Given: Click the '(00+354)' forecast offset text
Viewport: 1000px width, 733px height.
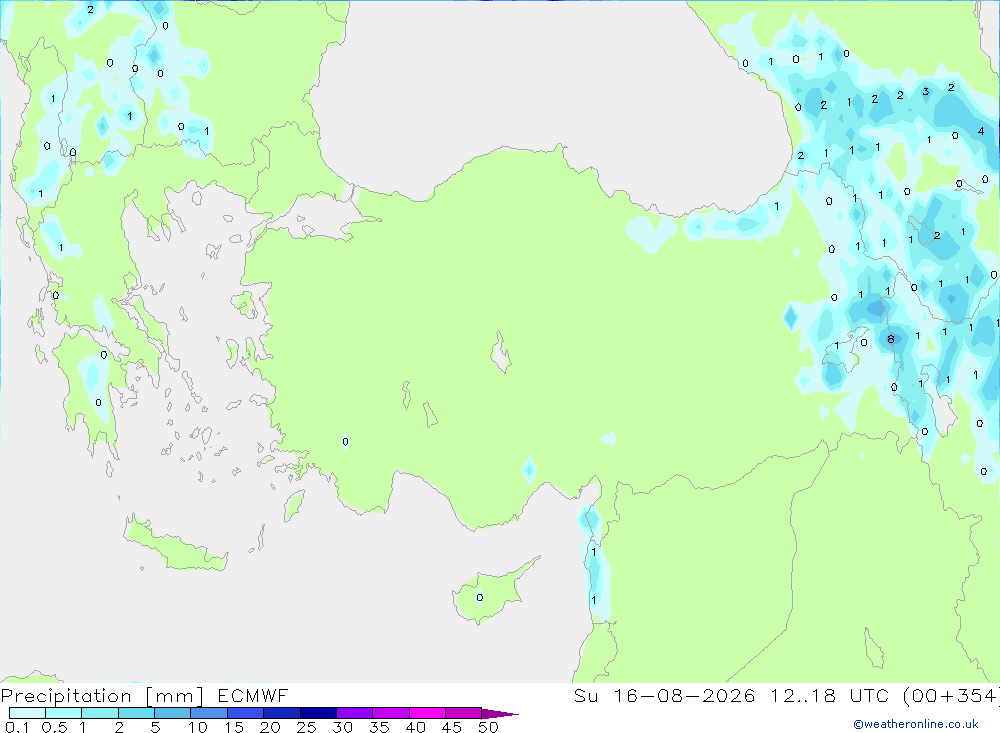Looking at the screenshot, I should click(x=951, y=696).
